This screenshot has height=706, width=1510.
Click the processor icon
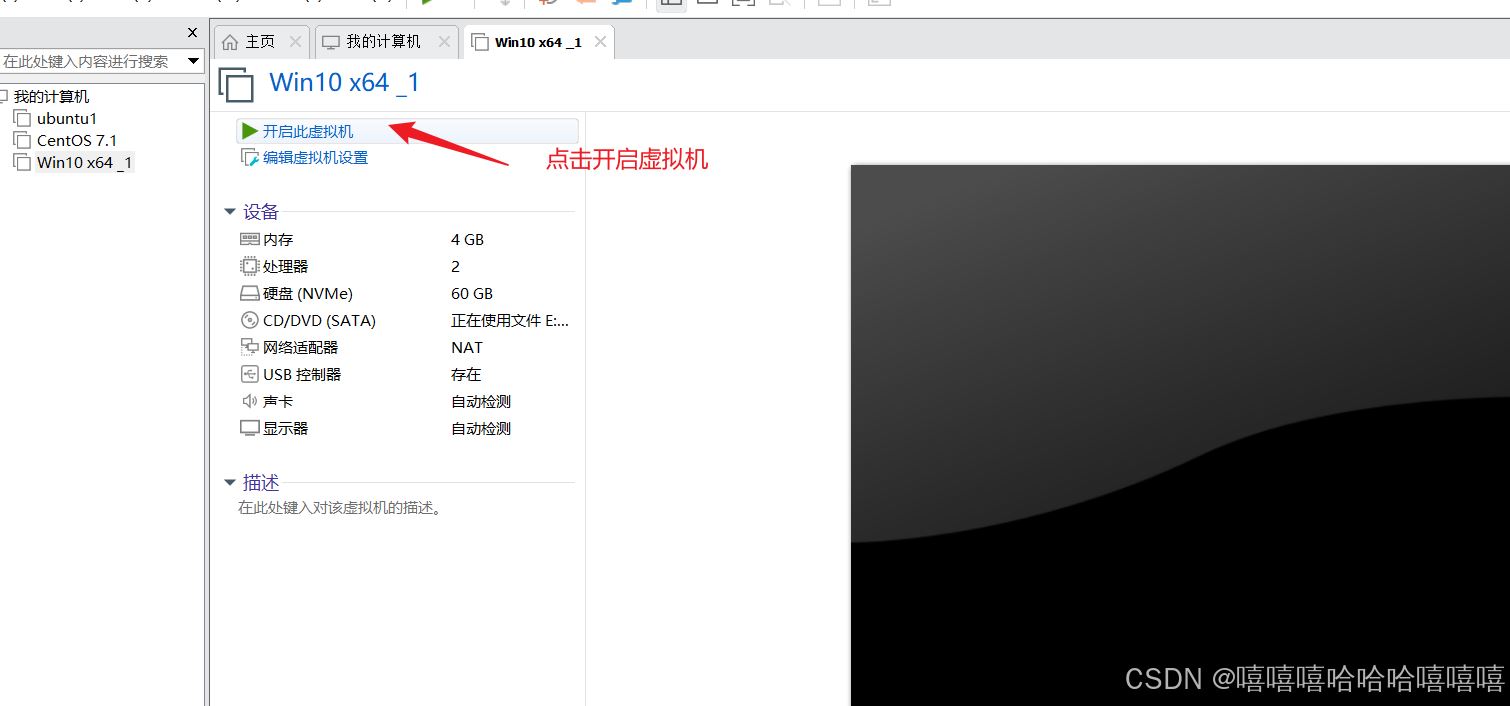[x=250, y=267]
